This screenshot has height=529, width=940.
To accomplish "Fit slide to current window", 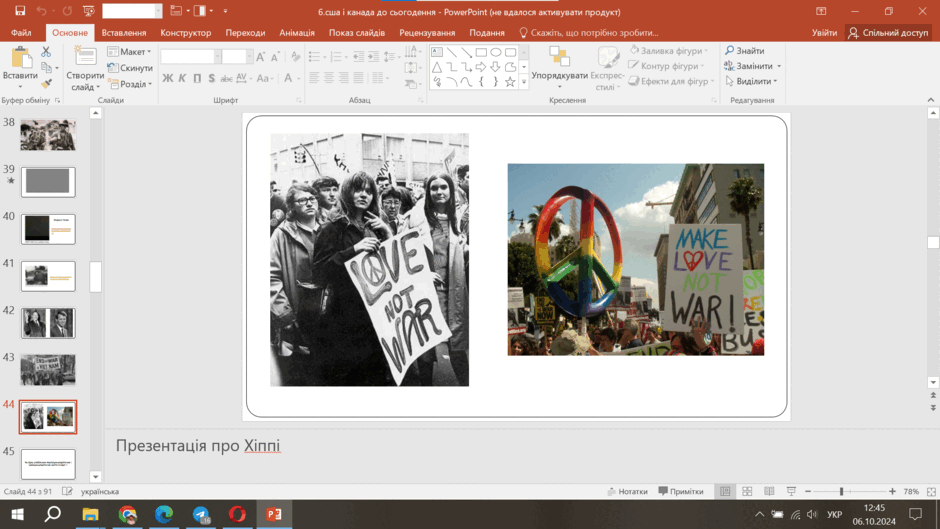I will click(931, 491).
